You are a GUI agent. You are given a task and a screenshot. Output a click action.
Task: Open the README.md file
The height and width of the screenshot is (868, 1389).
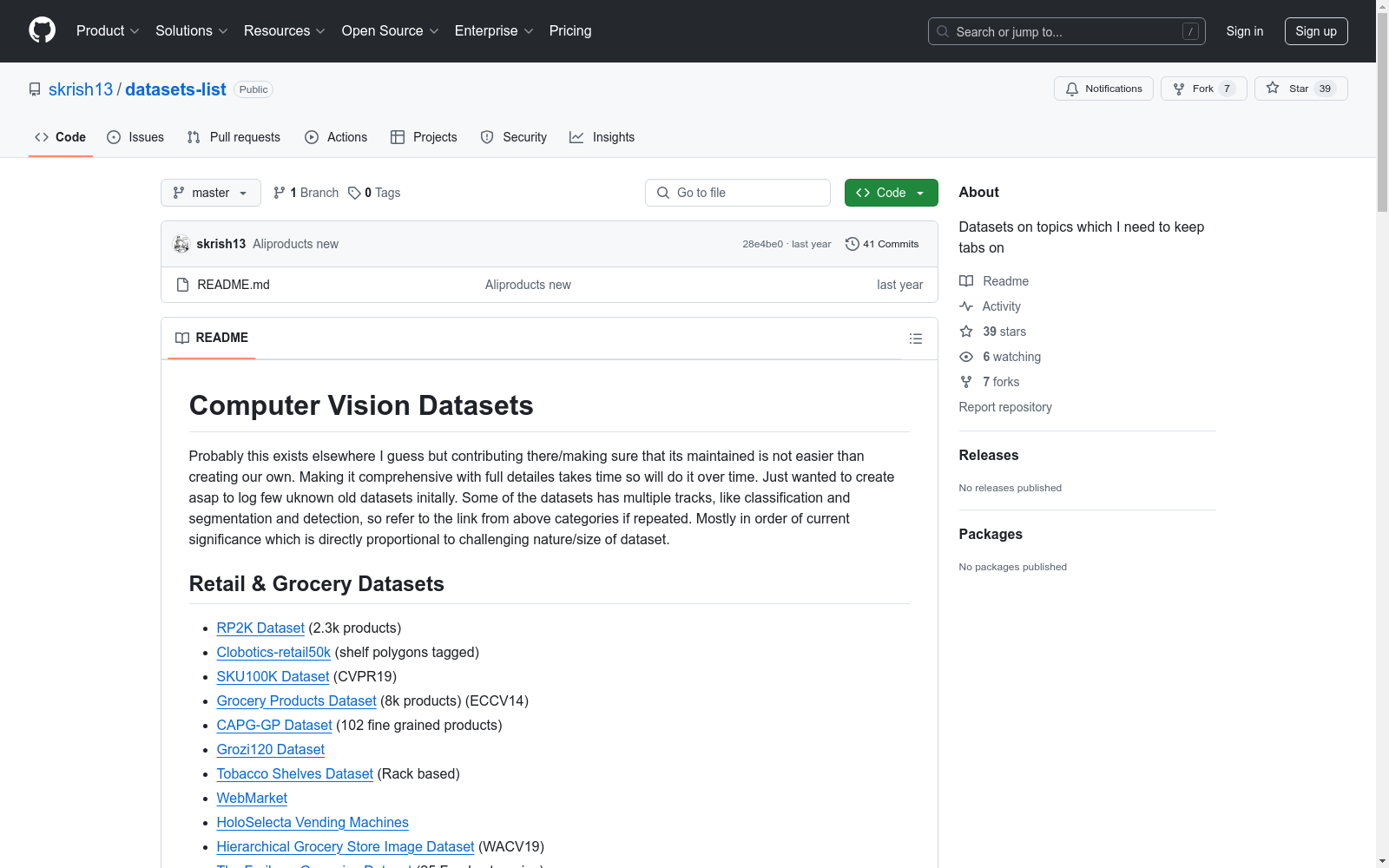click(x=234, y=285)
